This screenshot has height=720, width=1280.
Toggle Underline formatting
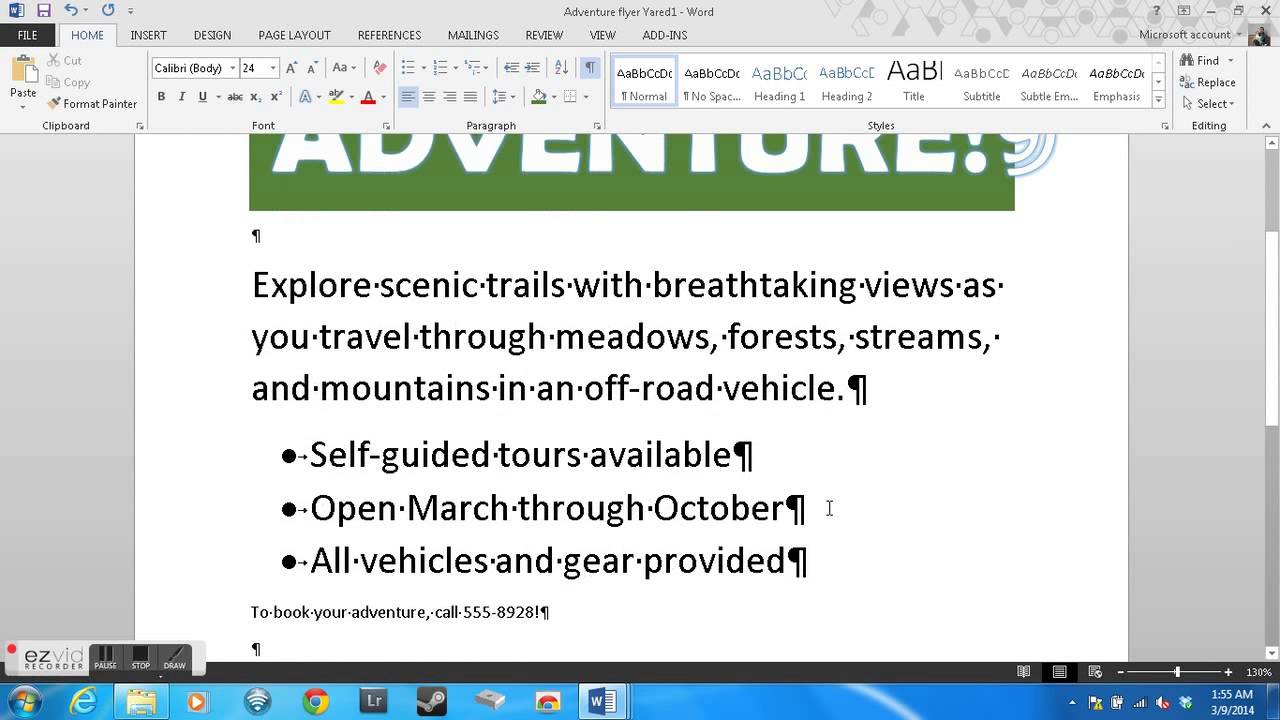click(x=202, y=97)
